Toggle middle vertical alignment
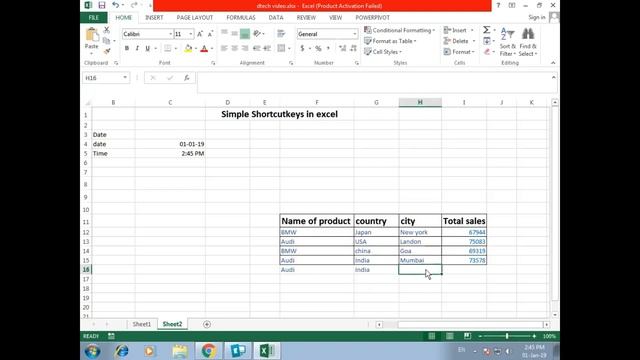Image resolution: width=640 pixels, height=360 pixels. (234, 33)
